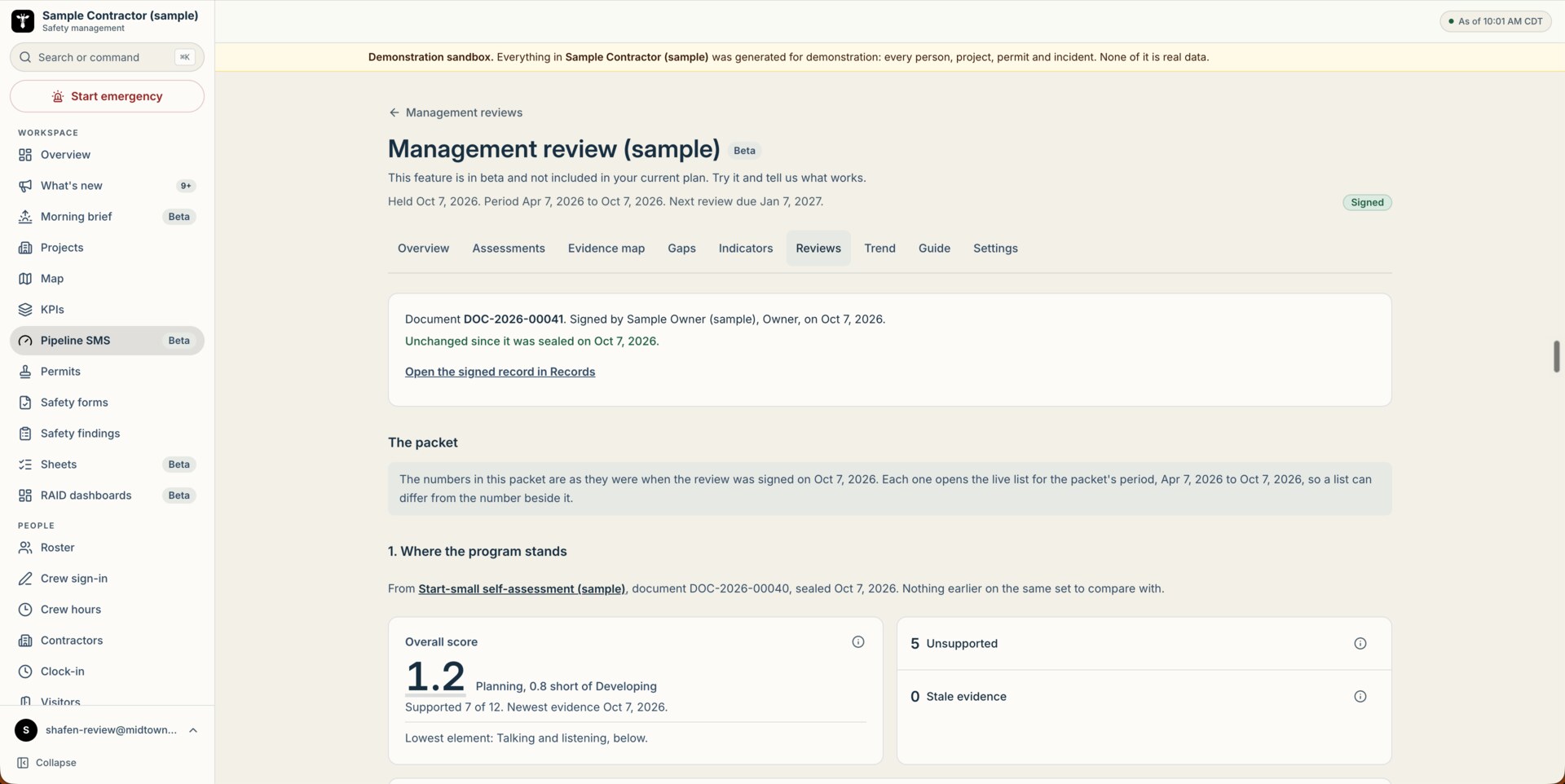The width and height of the screenshot is (1565, 784).
Task: Show info for Stale evidence
Action: [1360, 697]
